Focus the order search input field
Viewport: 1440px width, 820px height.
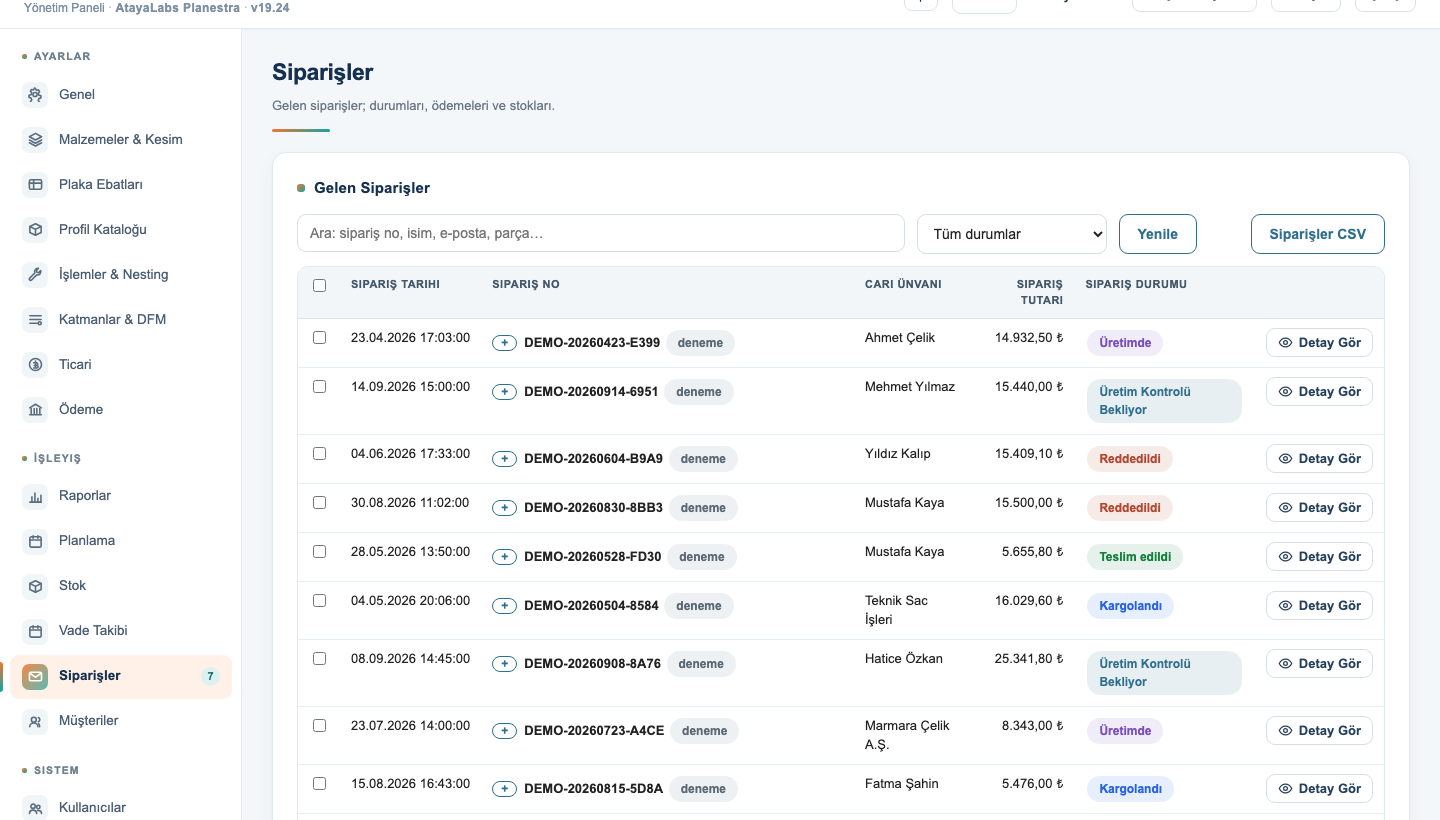601,233
